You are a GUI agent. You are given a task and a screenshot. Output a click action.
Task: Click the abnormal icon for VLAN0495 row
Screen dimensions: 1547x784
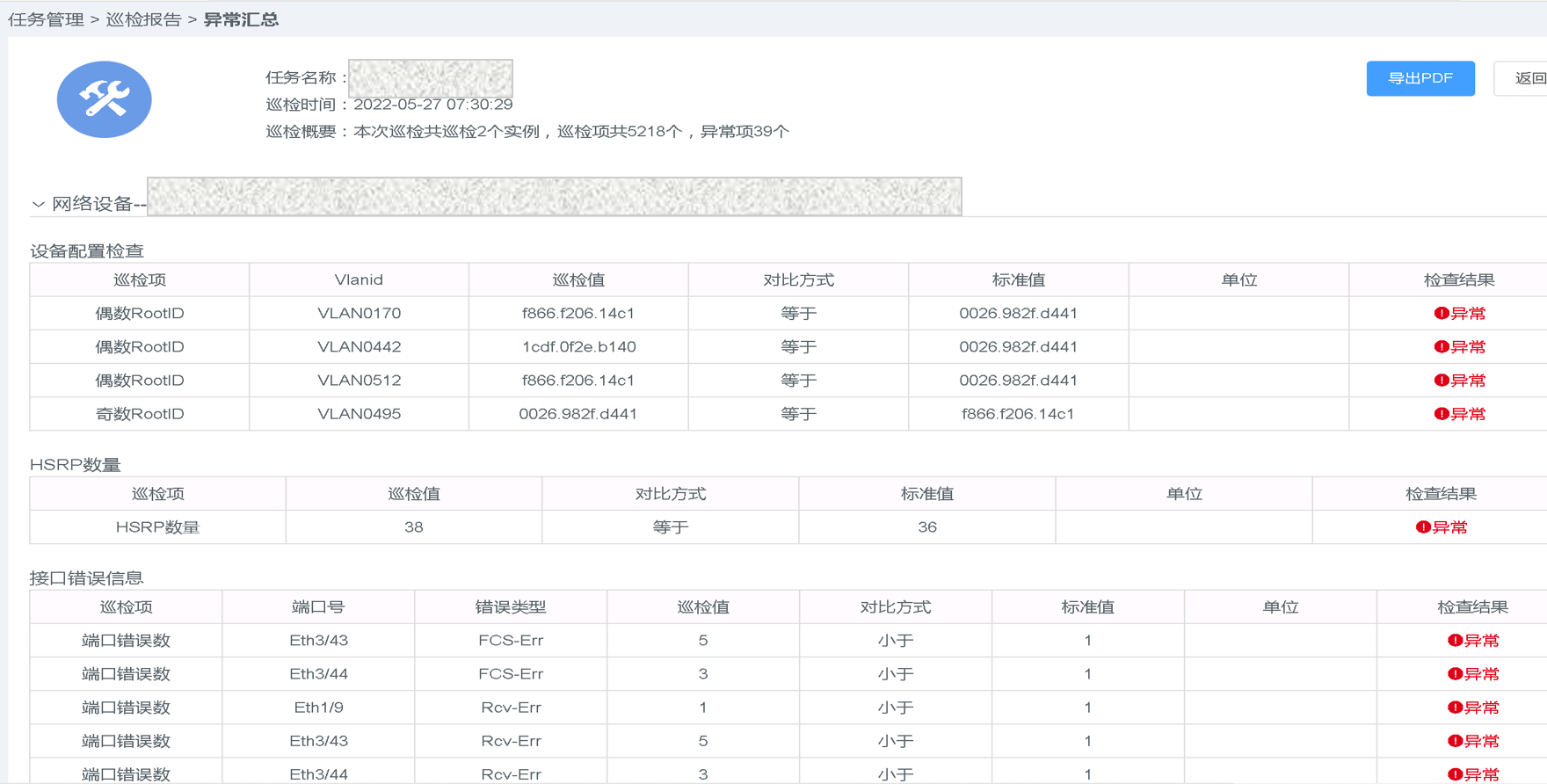pos(1442,414)
